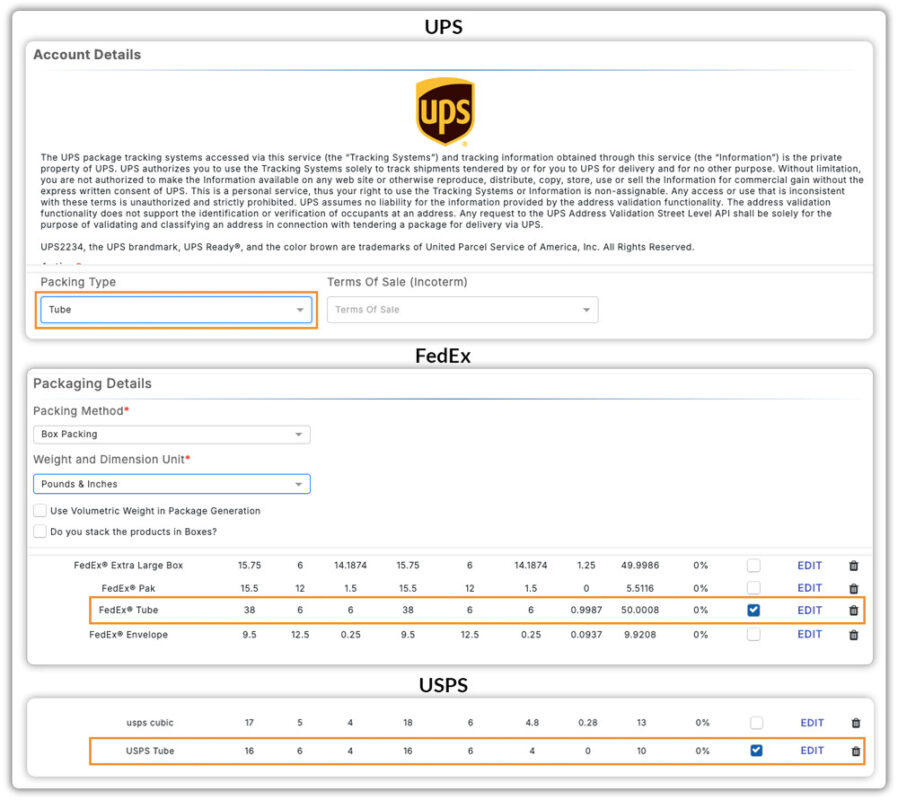Click the 1.25 value in Extra Large Box row
This screenshot has height=800, width=898.
pos(586,566)
